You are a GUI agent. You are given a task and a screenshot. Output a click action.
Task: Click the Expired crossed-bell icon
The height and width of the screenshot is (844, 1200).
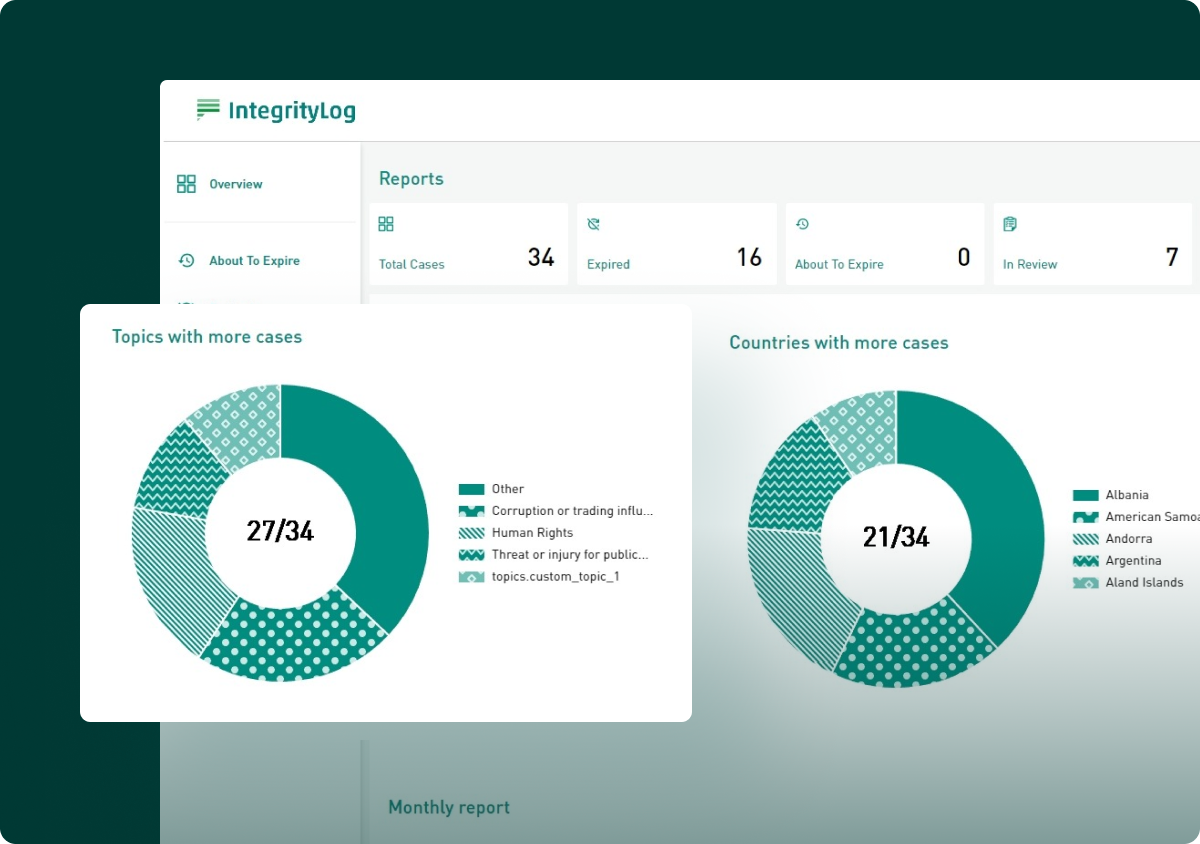click(595, 223)
